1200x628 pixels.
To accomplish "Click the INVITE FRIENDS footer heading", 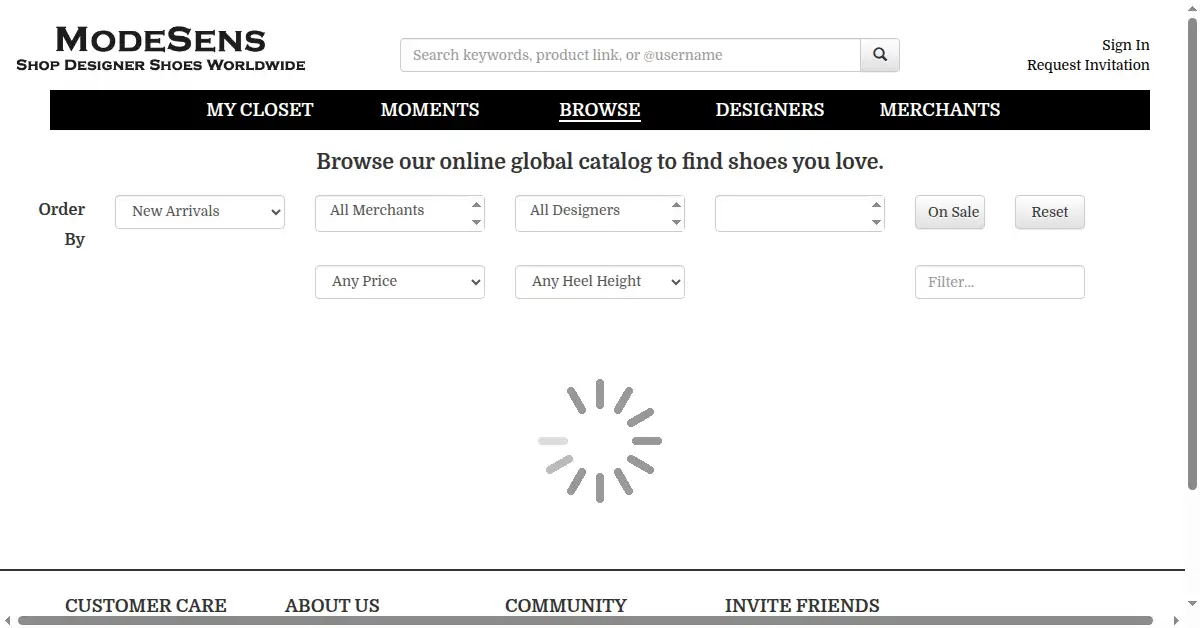I will (802, 606).
